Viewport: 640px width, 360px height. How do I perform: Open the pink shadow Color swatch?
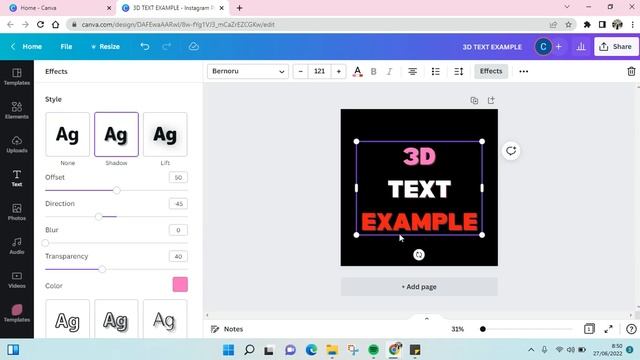(x=180, y=284)
